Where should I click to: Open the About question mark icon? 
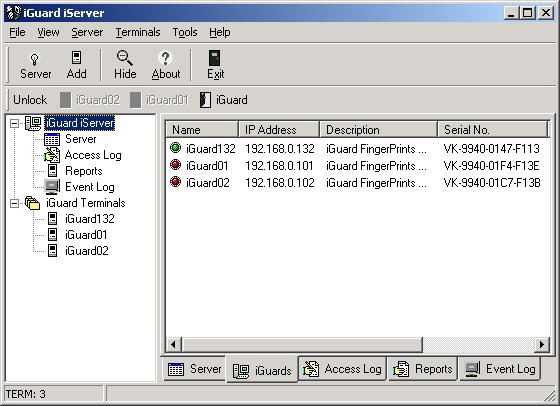click(165, 58)
